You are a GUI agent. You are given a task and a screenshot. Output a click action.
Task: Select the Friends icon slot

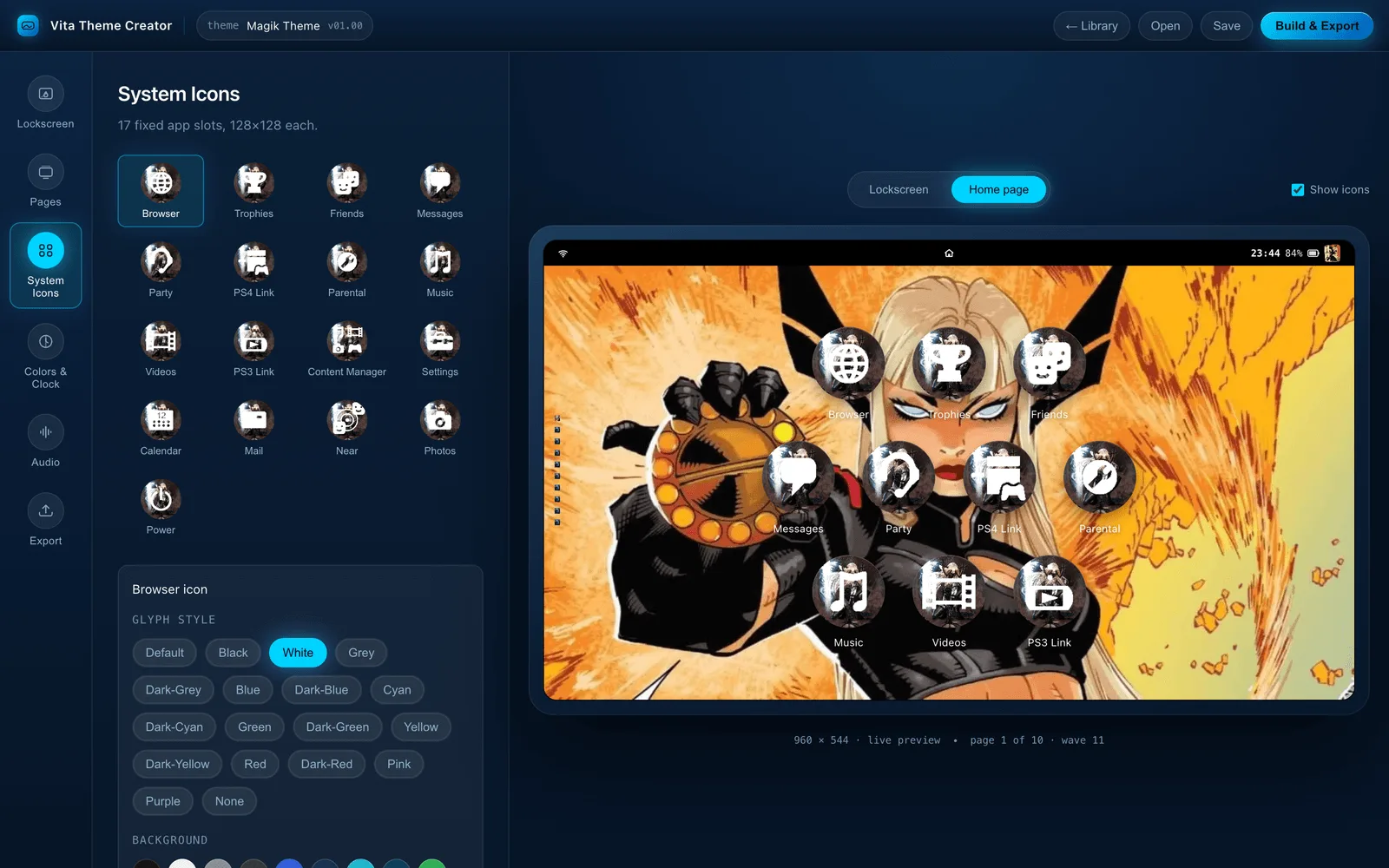[x=346, y=191]
